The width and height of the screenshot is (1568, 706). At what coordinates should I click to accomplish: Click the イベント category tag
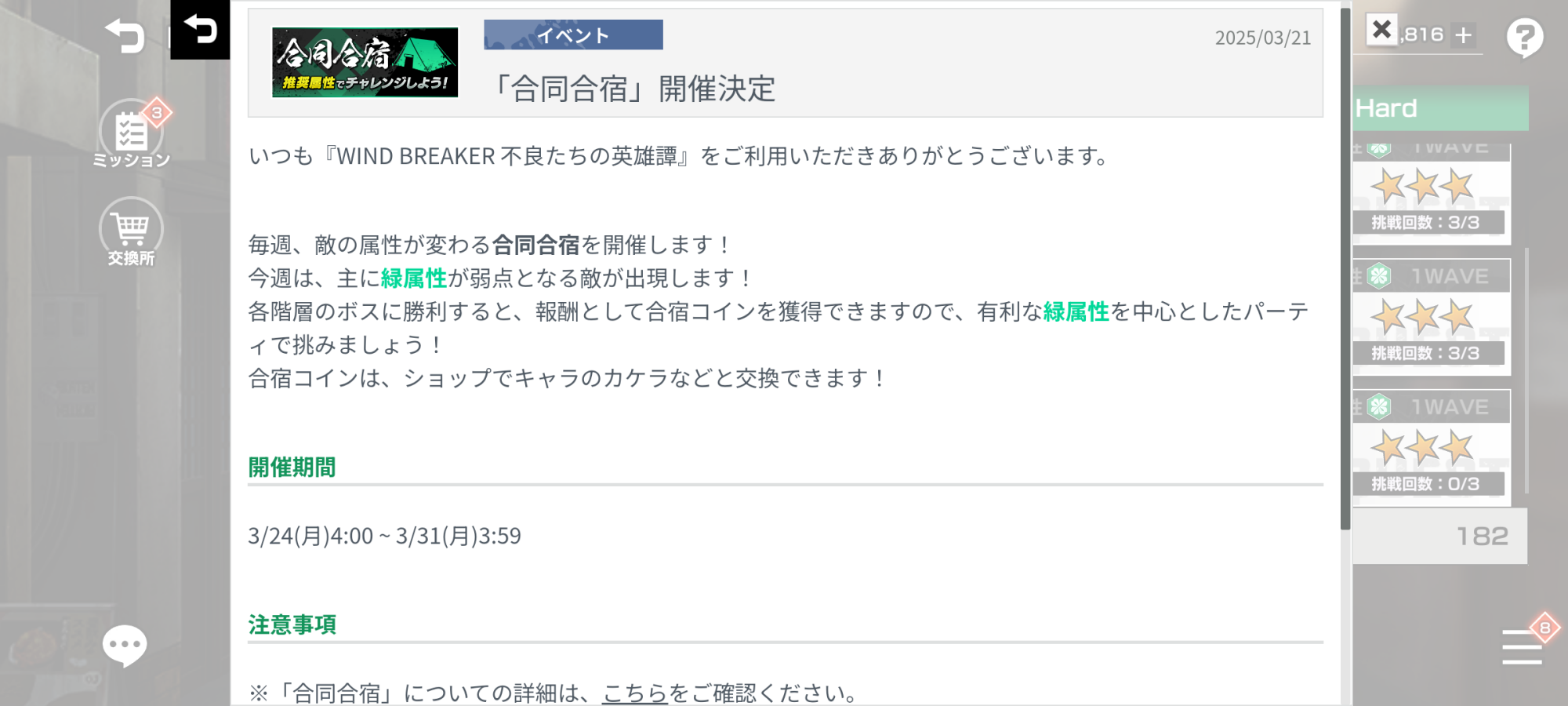click(x=573, y=35)
